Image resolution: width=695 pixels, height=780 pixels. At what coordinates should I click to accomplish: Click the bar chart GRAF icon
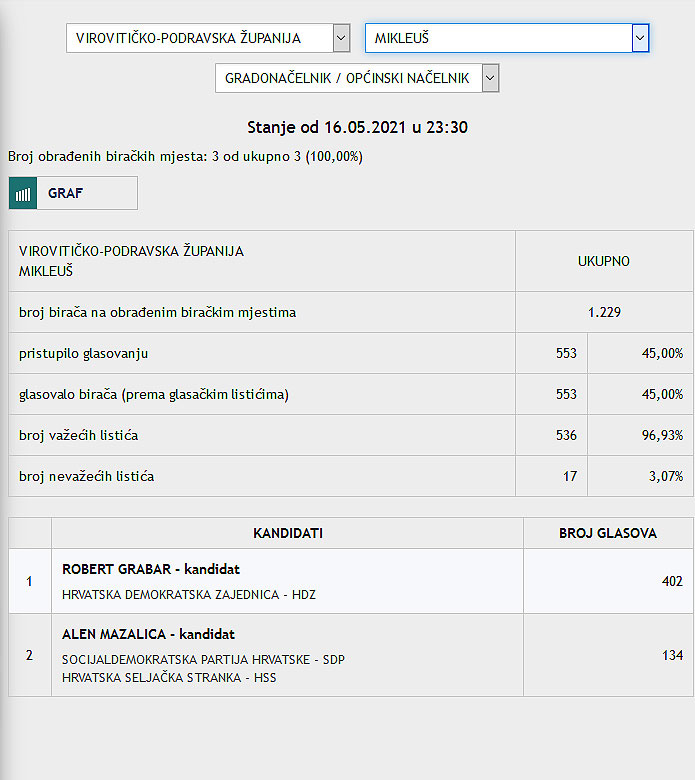pos(23,193)
